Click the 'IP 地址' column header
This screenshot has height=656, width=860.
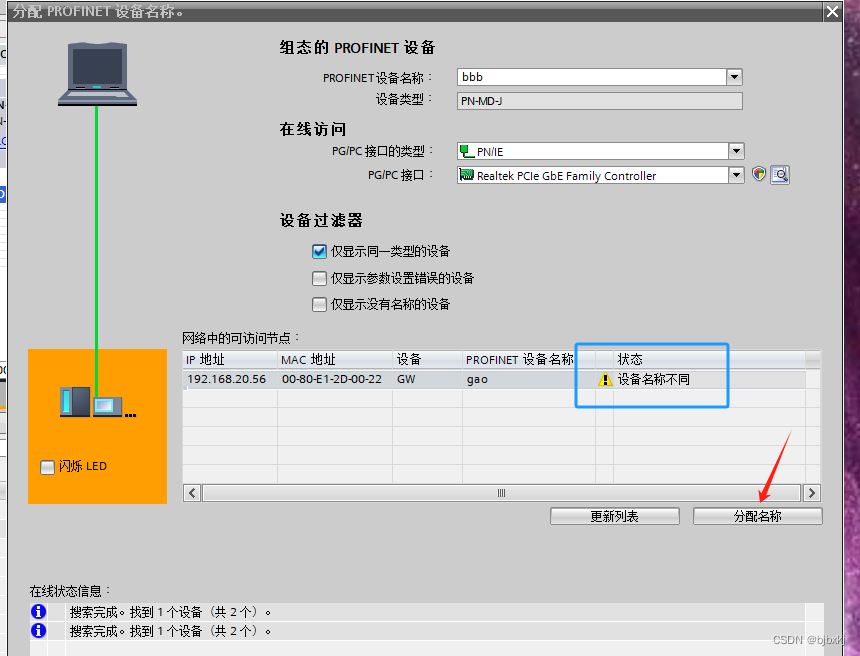point(230,360)
